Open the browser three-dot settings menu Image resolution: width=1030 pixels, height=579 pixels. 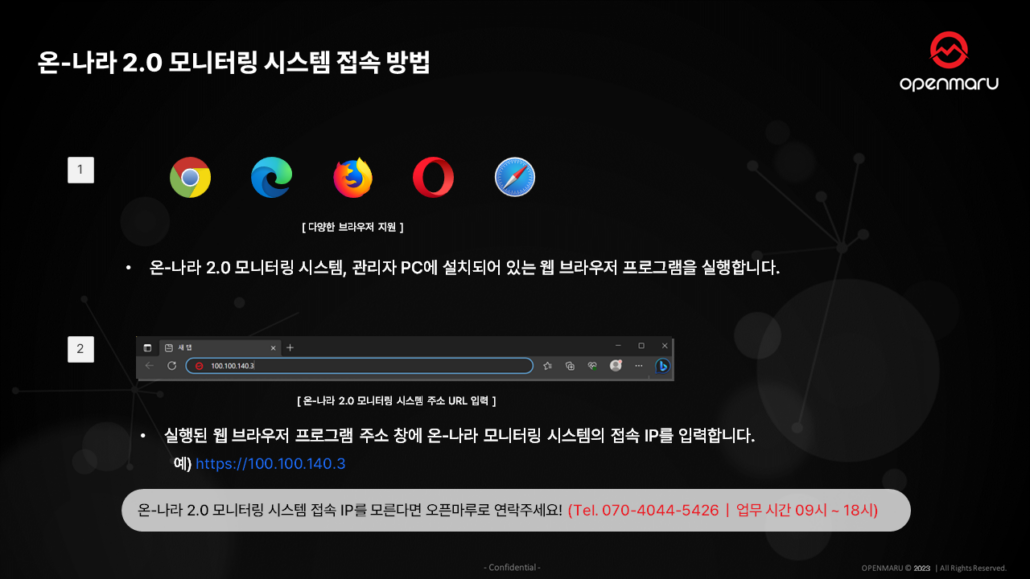pyautogui.click(x=638, y=366)
